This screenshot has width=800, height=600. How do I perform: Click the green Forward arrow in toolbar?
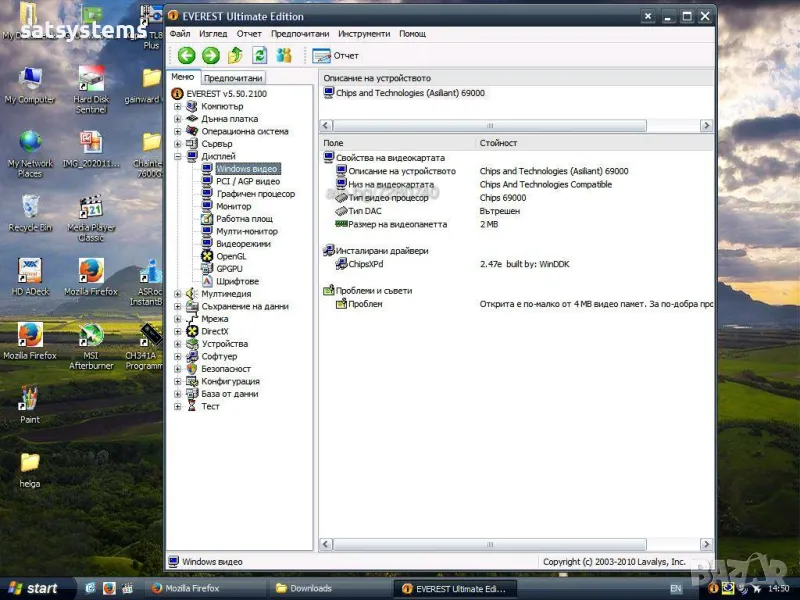coord(210,56)
